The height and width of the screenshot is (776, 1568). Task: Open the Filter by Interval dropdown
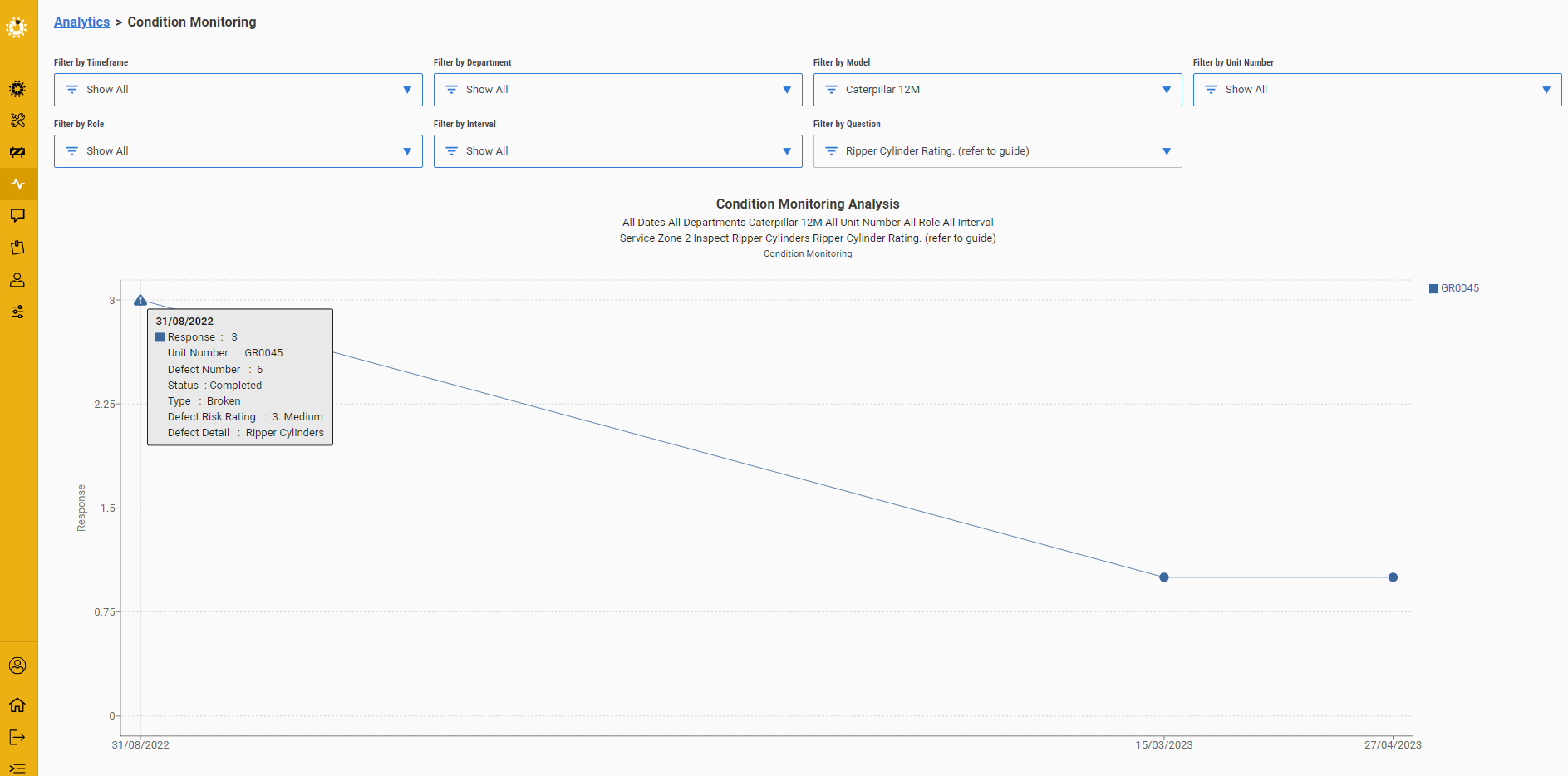click(x=618, y=151)
